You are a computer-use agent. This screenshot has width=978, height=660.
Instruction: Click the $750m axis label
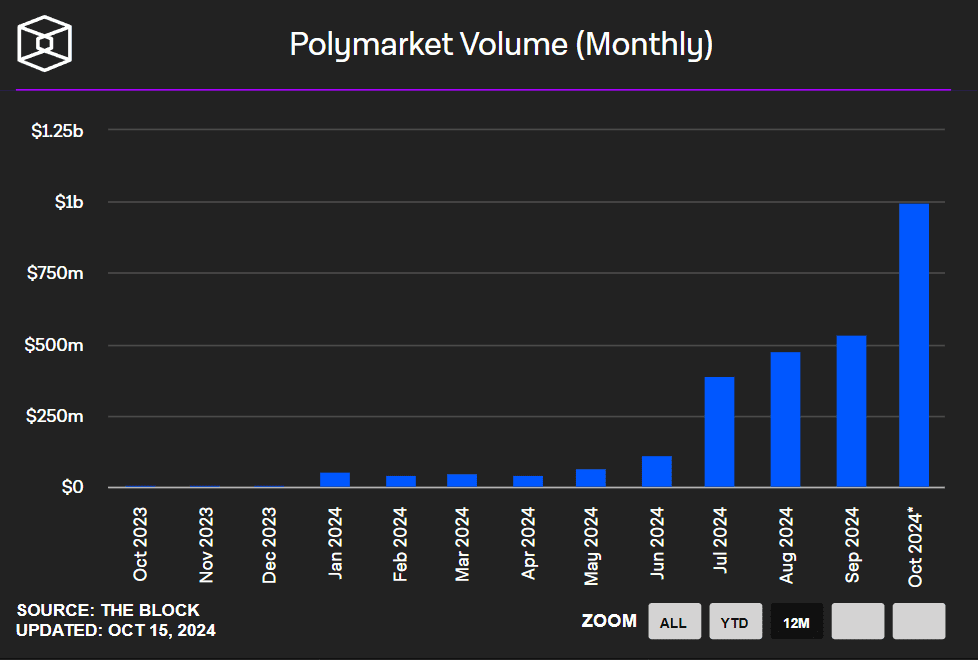(x=55, y=273)
